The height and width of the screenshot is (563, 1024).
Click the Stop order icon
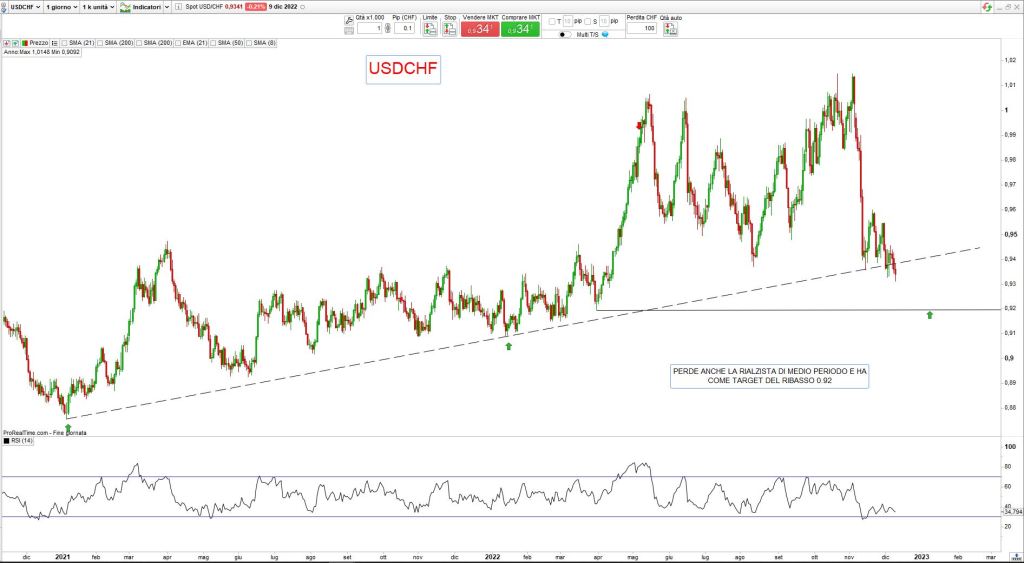click(x=450, y=28)
